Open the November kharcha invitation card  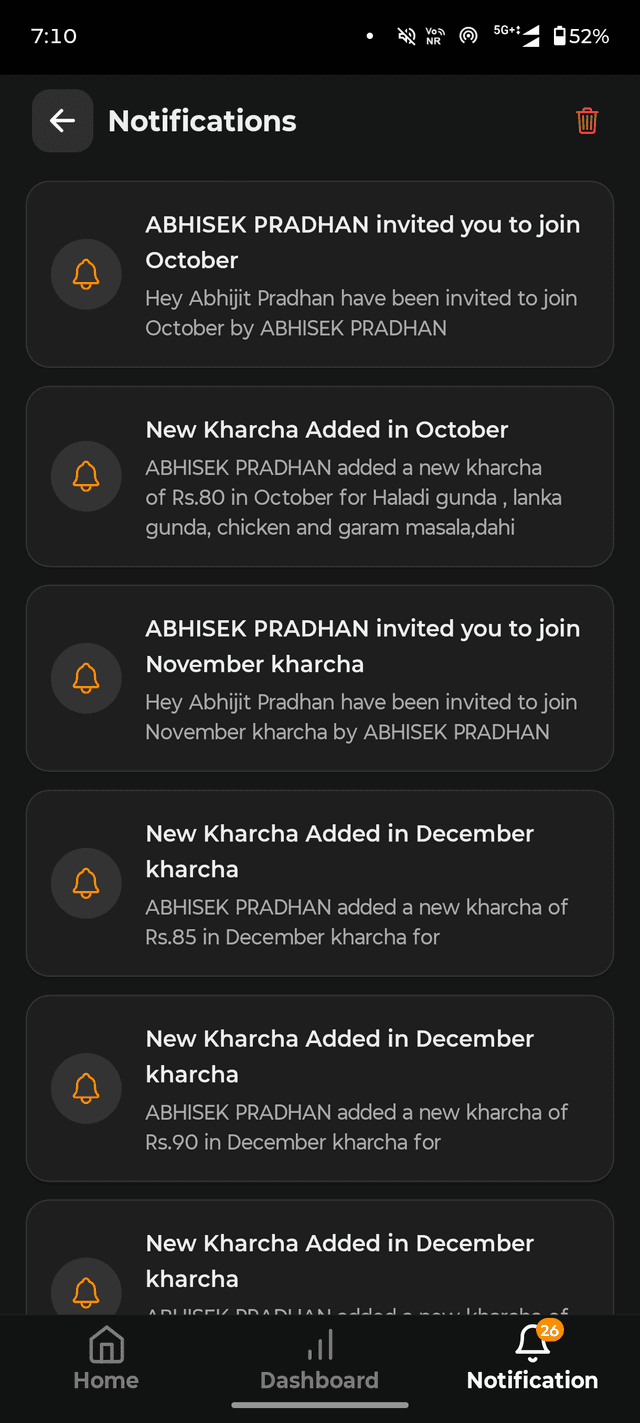[x=360, y=678]
